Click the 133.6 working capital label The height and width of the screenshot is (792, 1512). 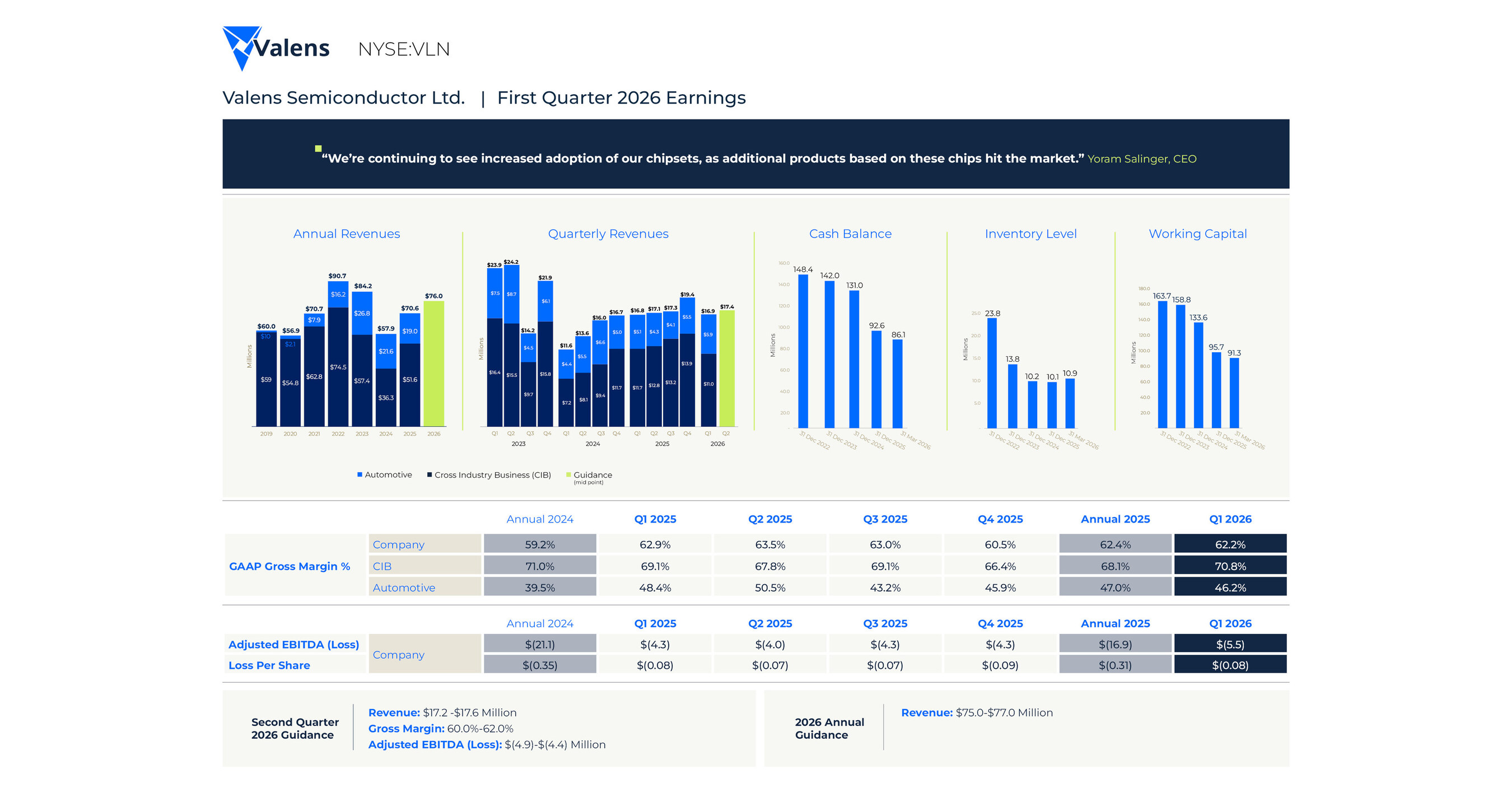click(1198, 318)
